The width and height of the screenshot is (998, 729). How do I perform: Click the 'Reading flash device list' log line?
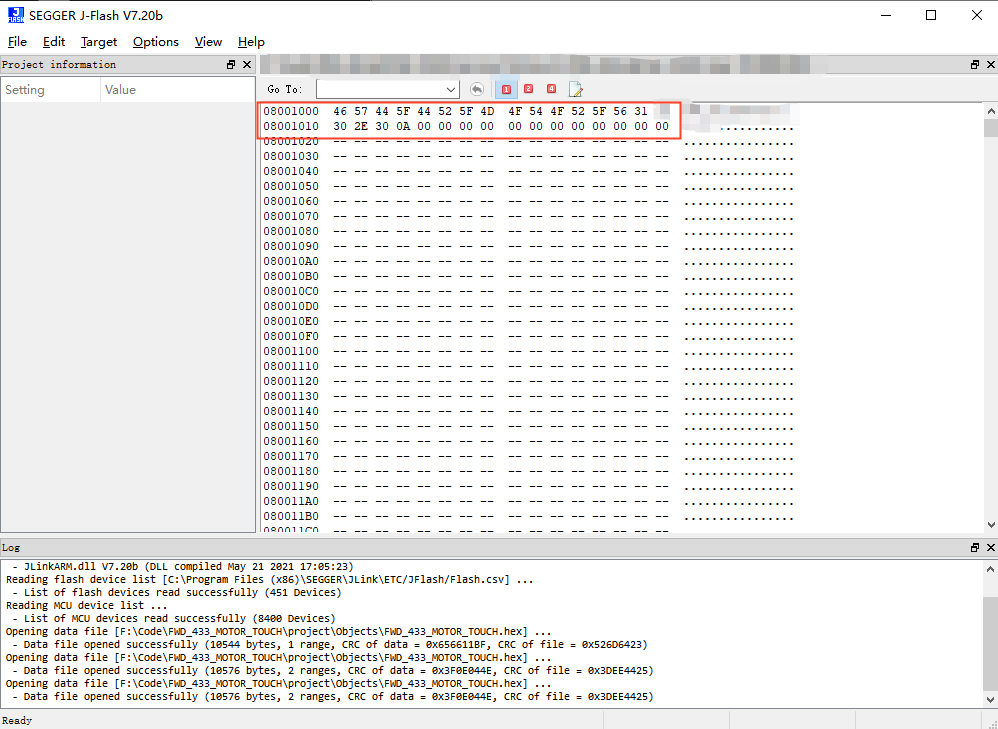[270, 579]
